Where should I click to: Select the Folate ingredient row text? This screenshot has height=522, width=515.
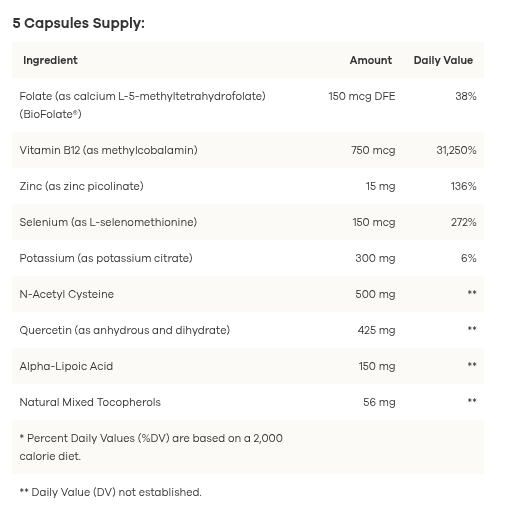tap(142, 105)
